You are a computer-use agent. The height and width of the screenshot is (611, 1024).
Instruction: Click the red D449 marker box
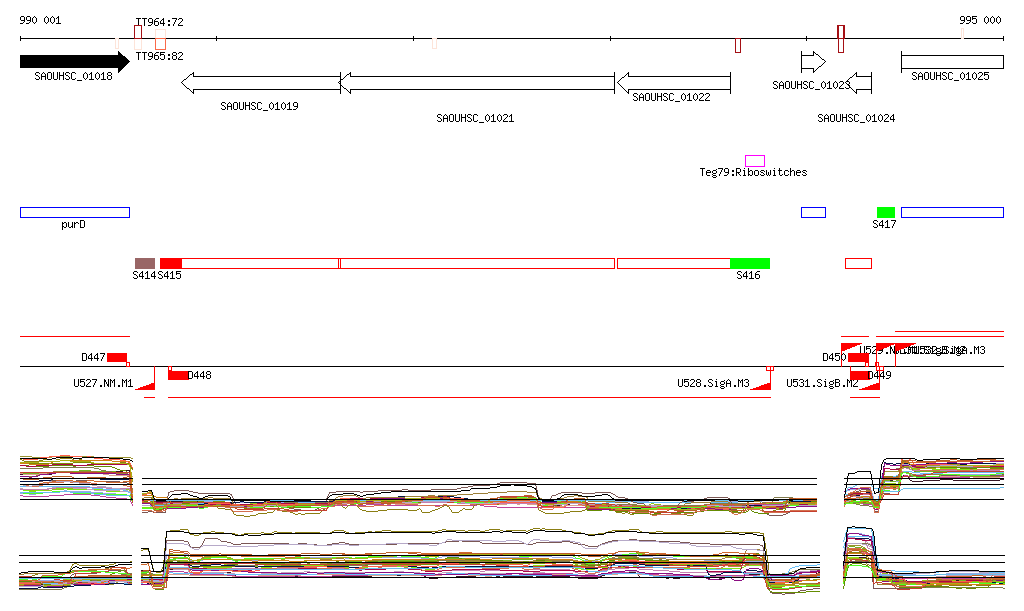860,375
